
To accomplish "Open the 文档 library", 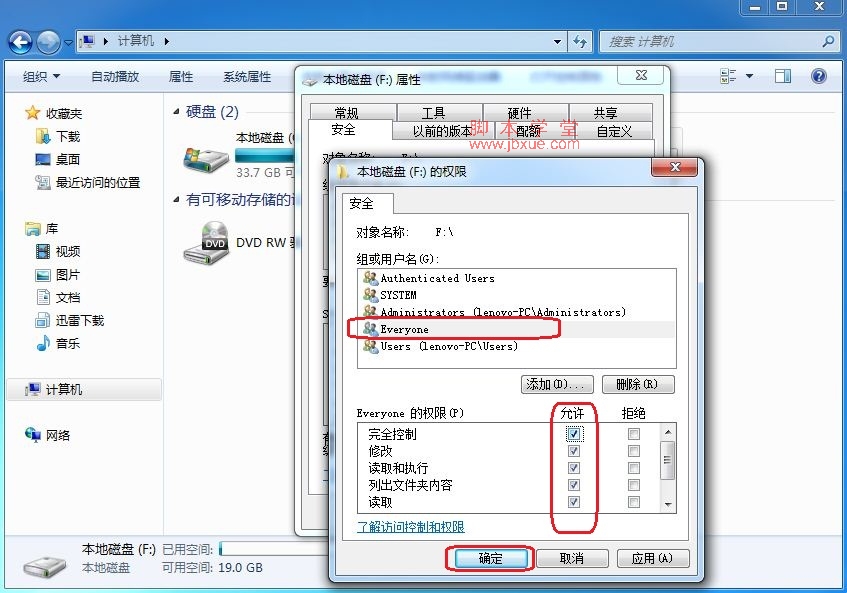I will pos(58,297).
